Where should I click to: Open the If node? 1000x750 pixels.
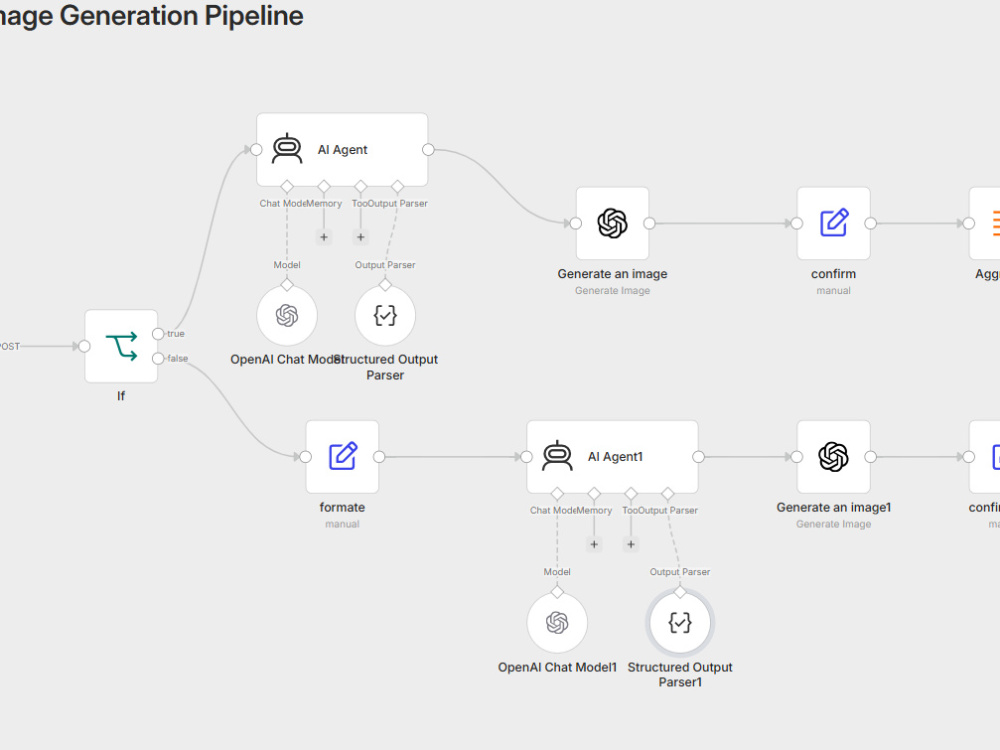coord(121,346)
